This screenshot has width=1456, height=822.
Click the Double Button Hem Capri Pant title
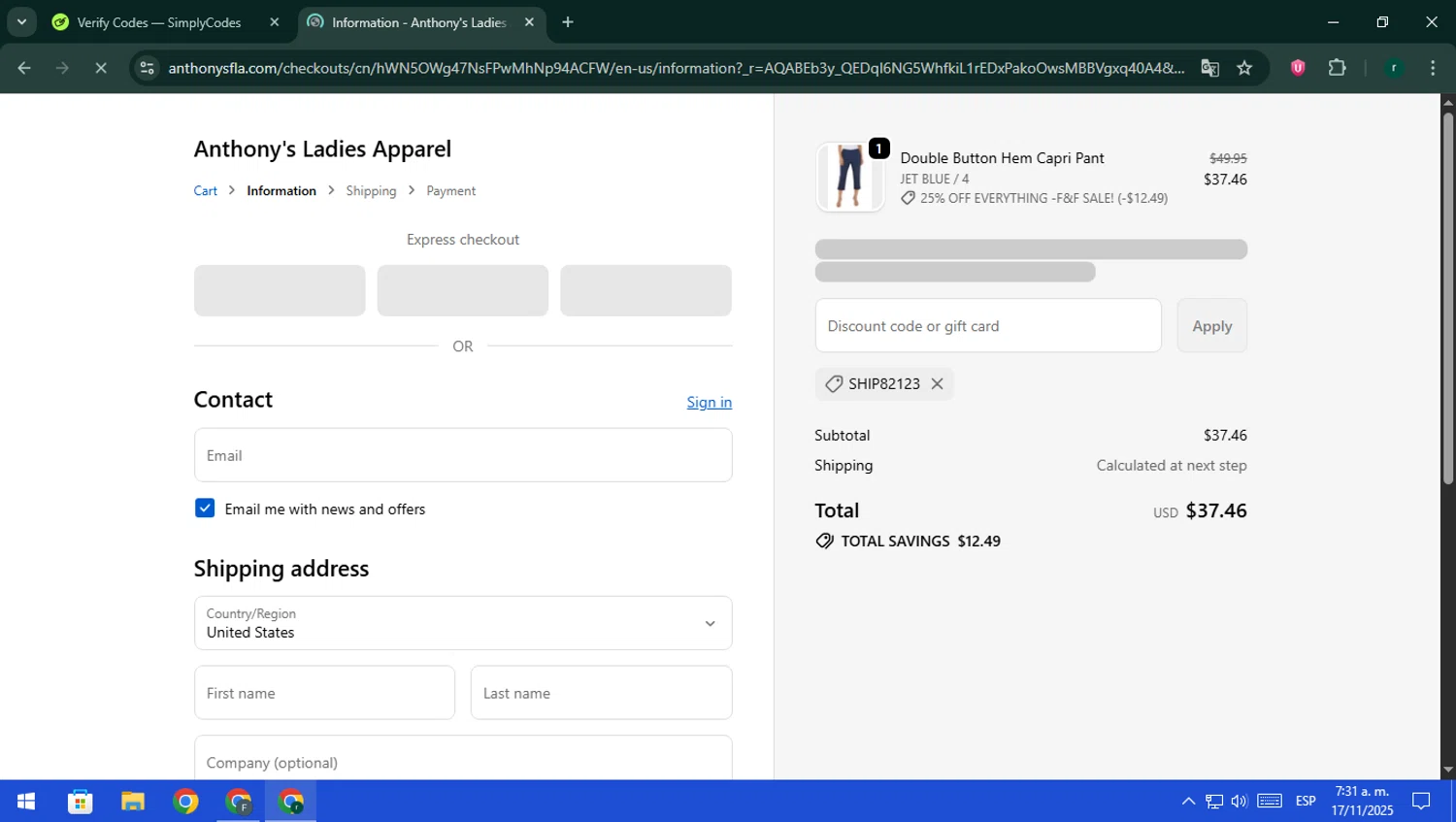tap(1002, 158)
